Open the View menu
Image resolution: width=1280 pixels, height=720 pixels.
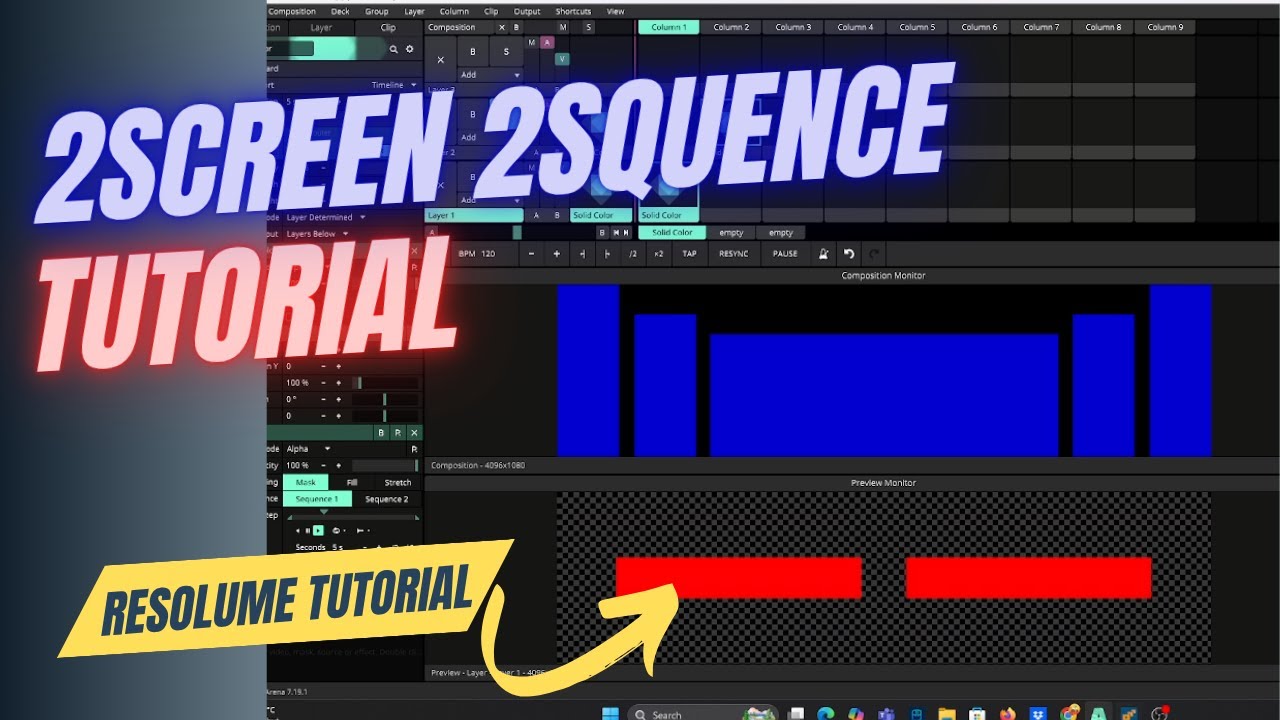[x=616, y=11]
